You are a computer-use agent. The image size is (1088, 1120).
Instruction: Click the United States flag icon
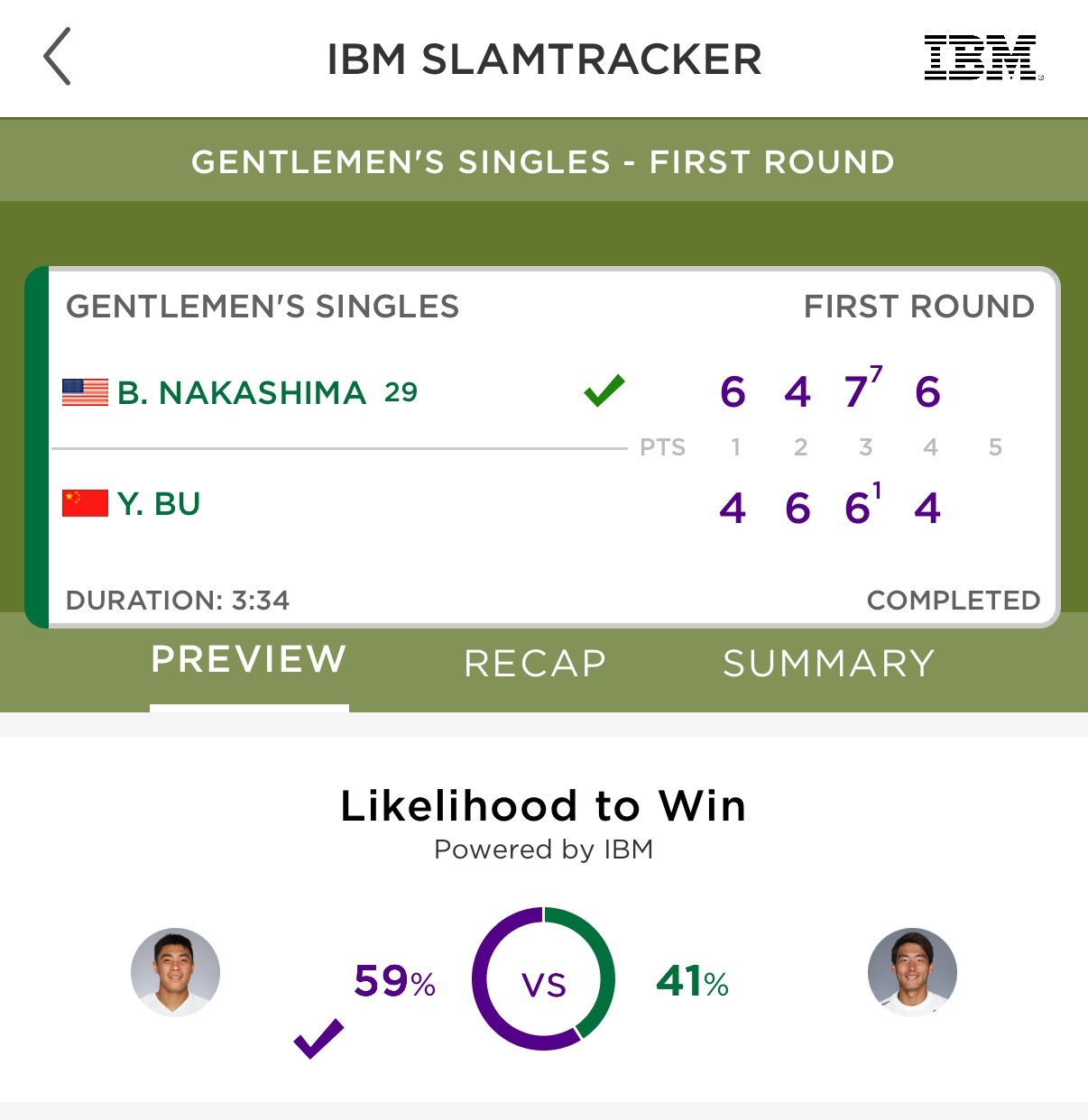click(85, 392)
